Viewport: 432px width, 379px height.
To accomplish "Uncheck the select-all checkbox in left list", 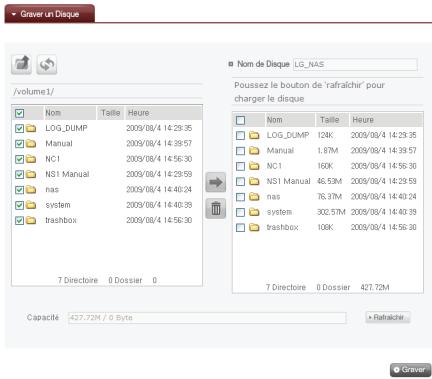I will coord(19,113).
